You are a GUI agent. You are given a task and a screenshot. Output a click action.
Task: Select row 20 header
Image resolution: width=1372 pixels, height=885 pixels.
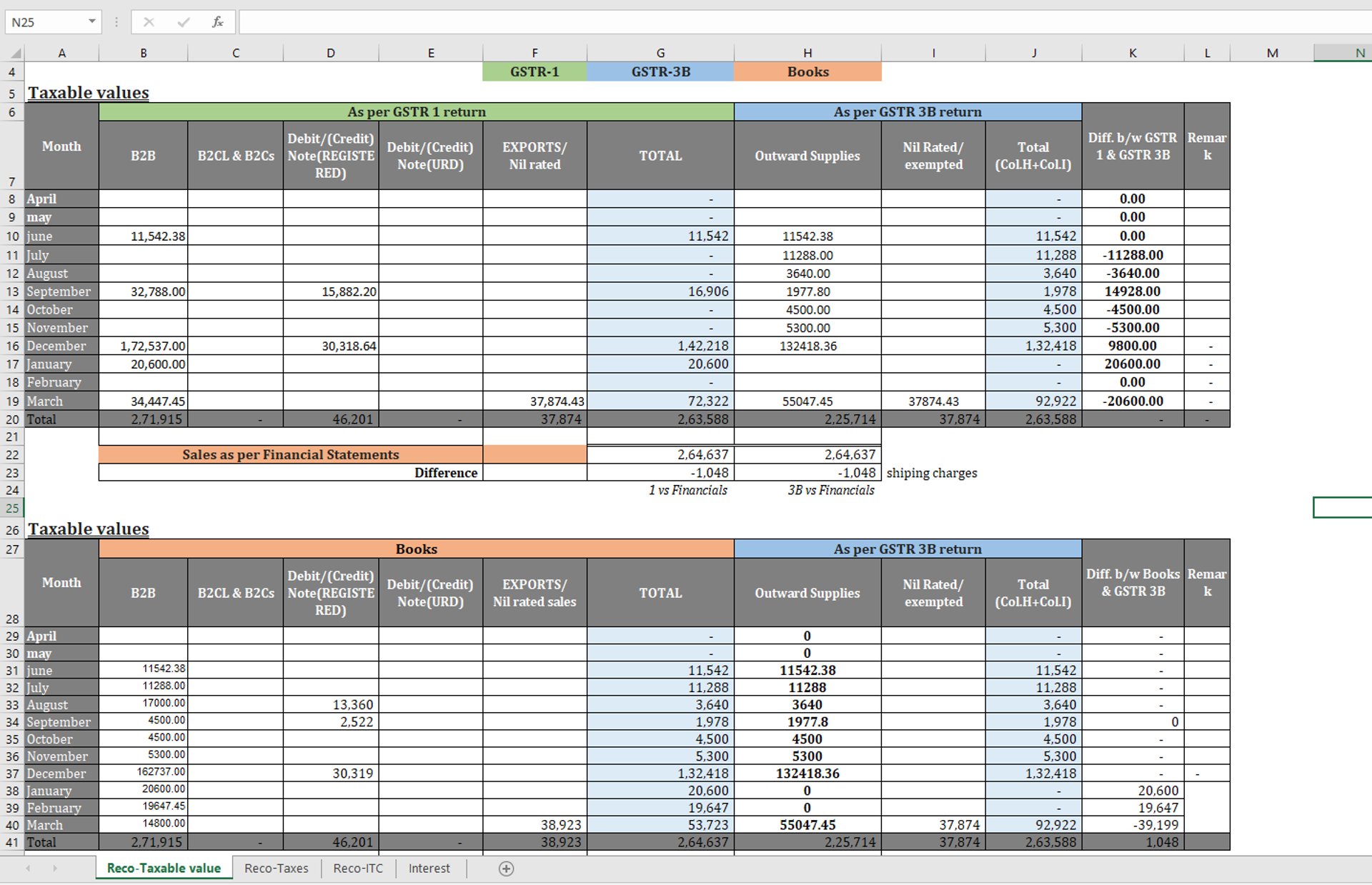pyautogui.click(x=12, y=419)
